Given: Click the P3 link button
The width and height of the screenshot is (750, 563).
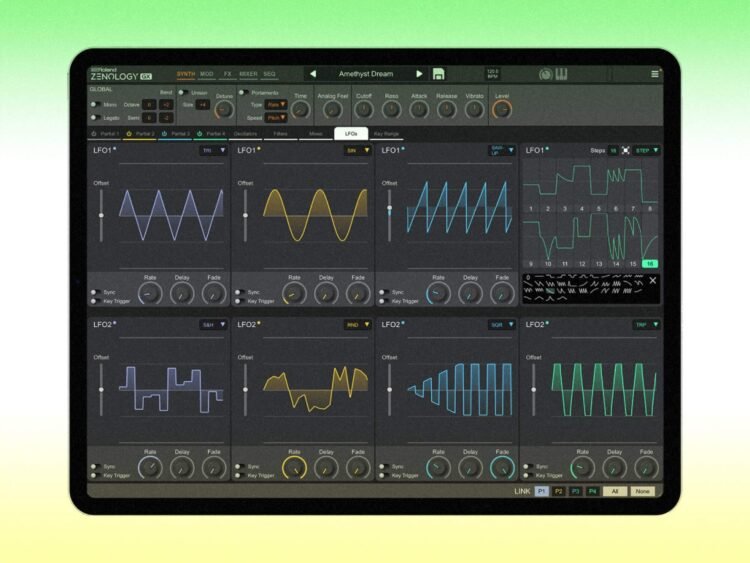Looking at the screenshot, I should [575, 491].
